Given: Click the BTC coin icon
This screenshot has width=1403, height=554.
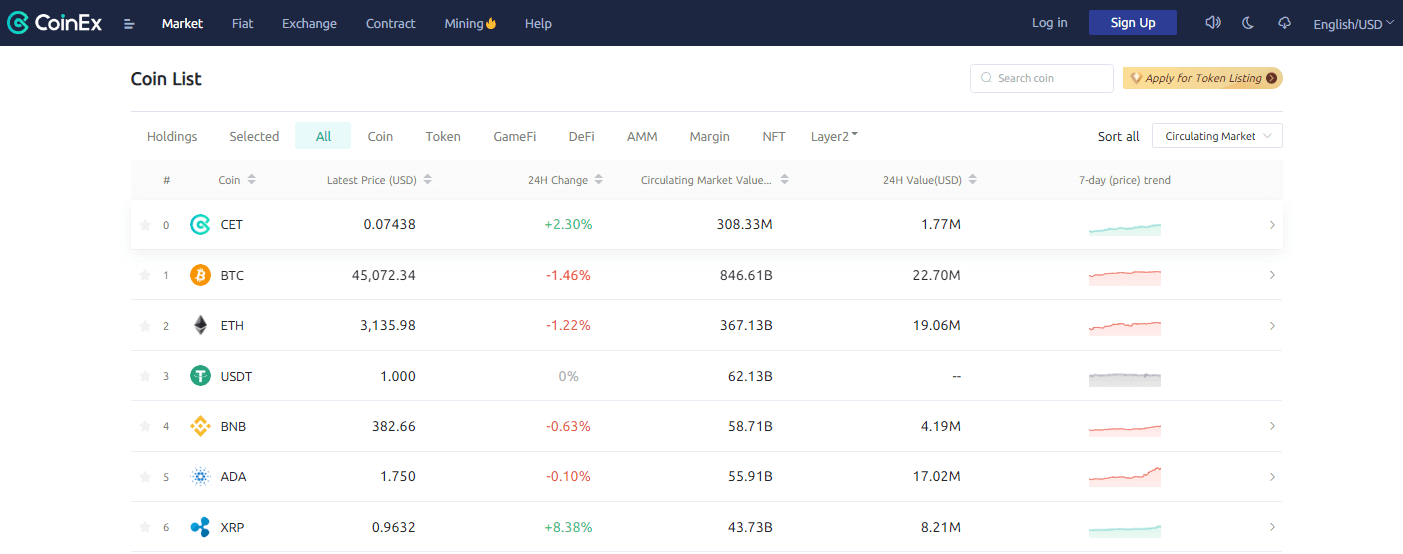Looking at the screenshot, I should [x=200, y=275].
